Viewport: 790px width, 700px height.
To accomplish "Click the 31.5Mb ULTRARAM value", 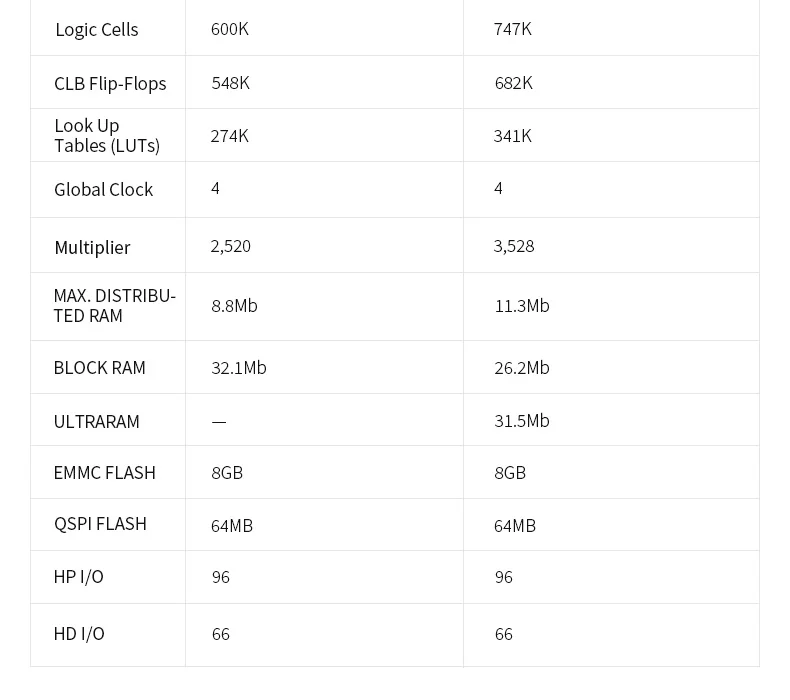I will pyautogui.click(x=522, y=421).
